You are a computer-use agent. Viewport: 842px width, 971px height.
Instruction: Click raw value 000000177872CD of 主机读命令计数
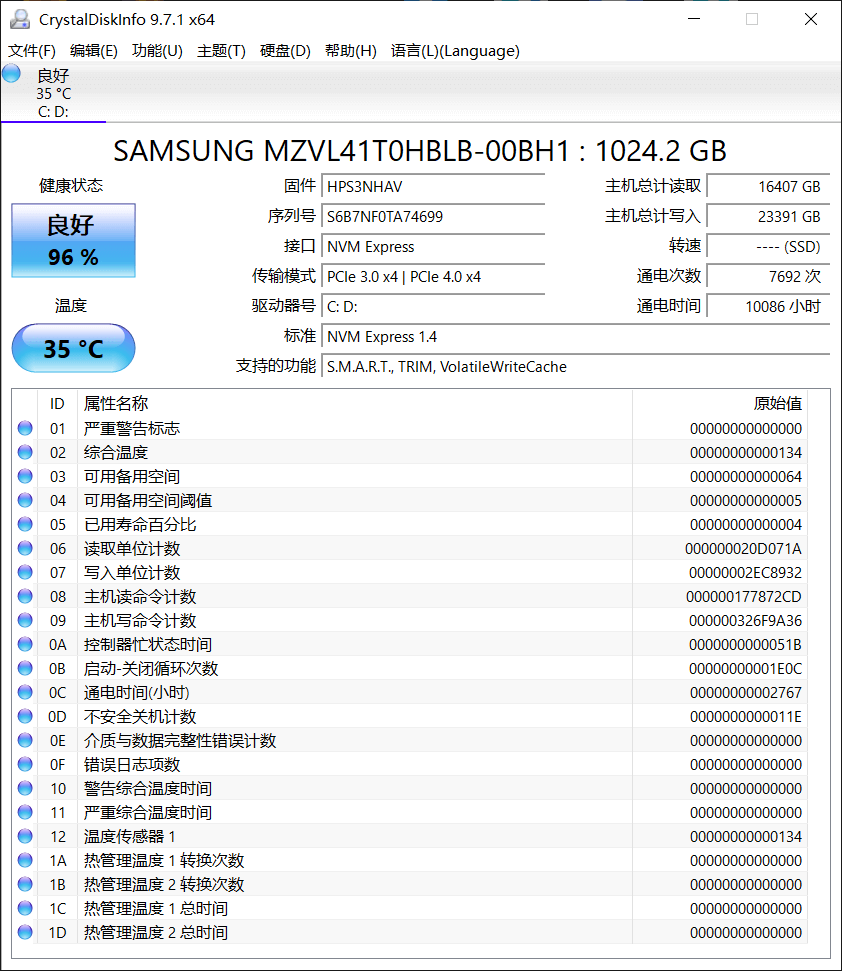(744, 597)
